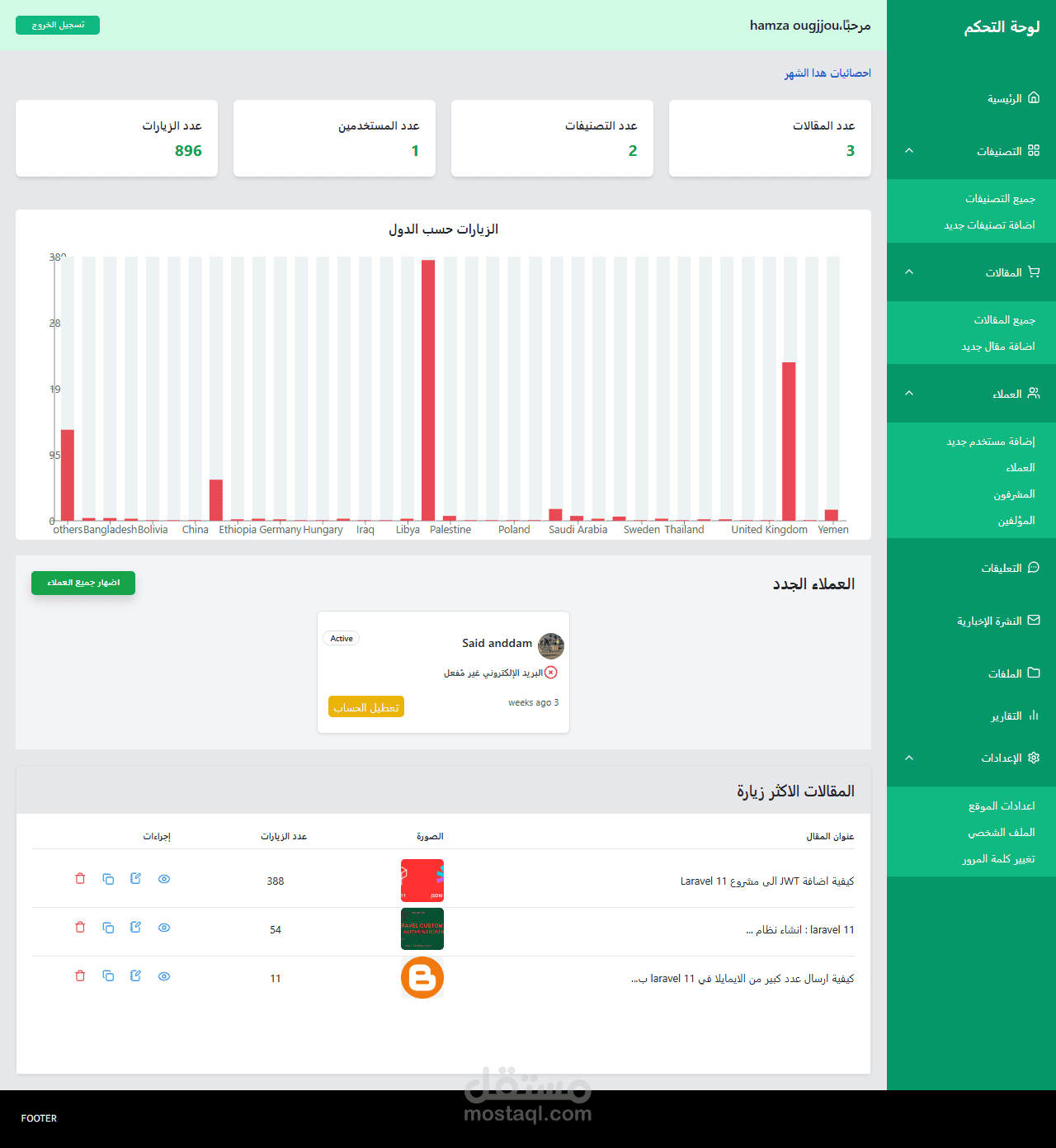Viewport: 1056px width, 1148px height.
Task: Click the تسجيل الخروج logout button
Action: coord(57,25)
